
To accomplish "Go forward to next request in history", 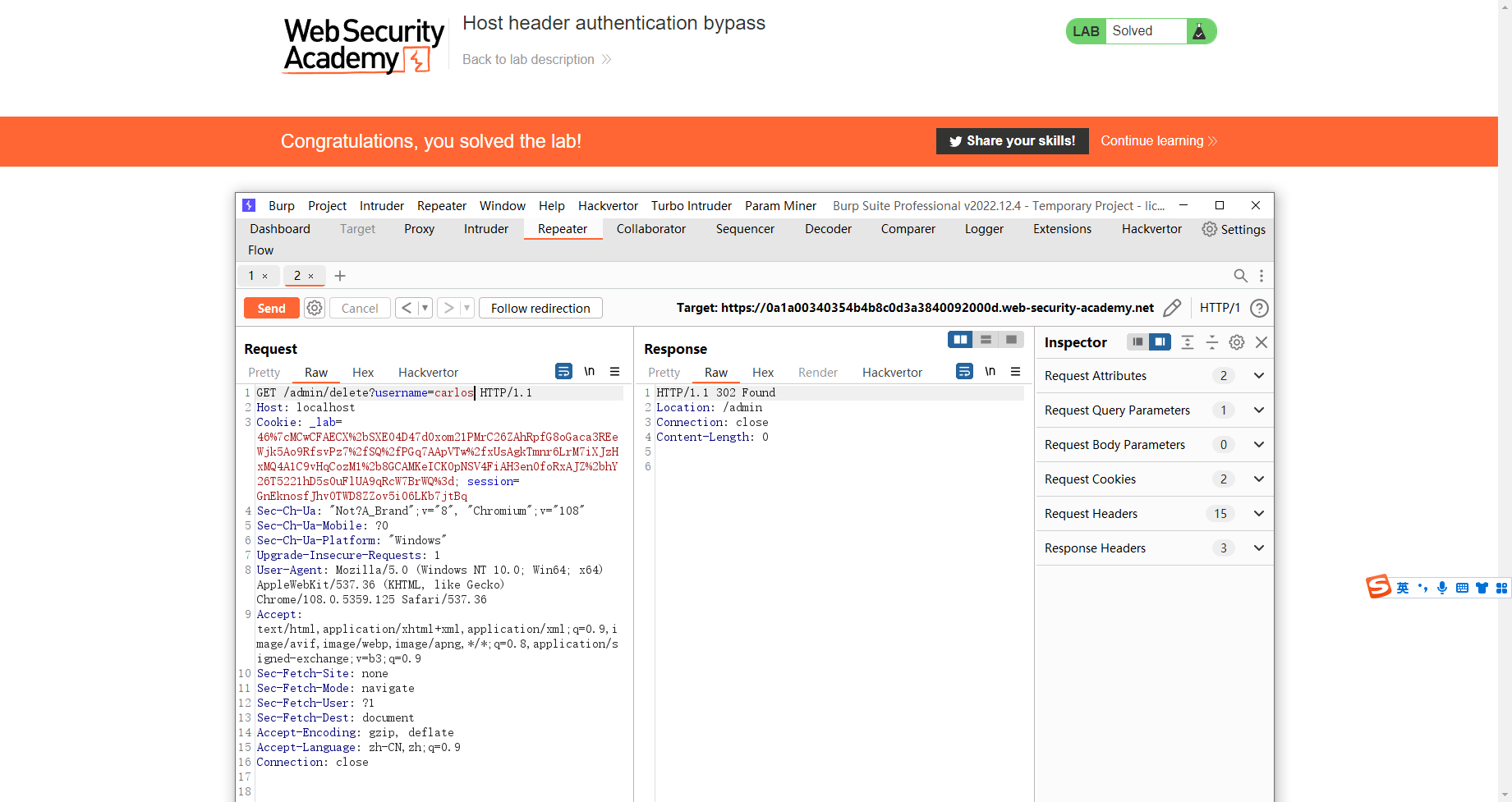I will 448,308.
